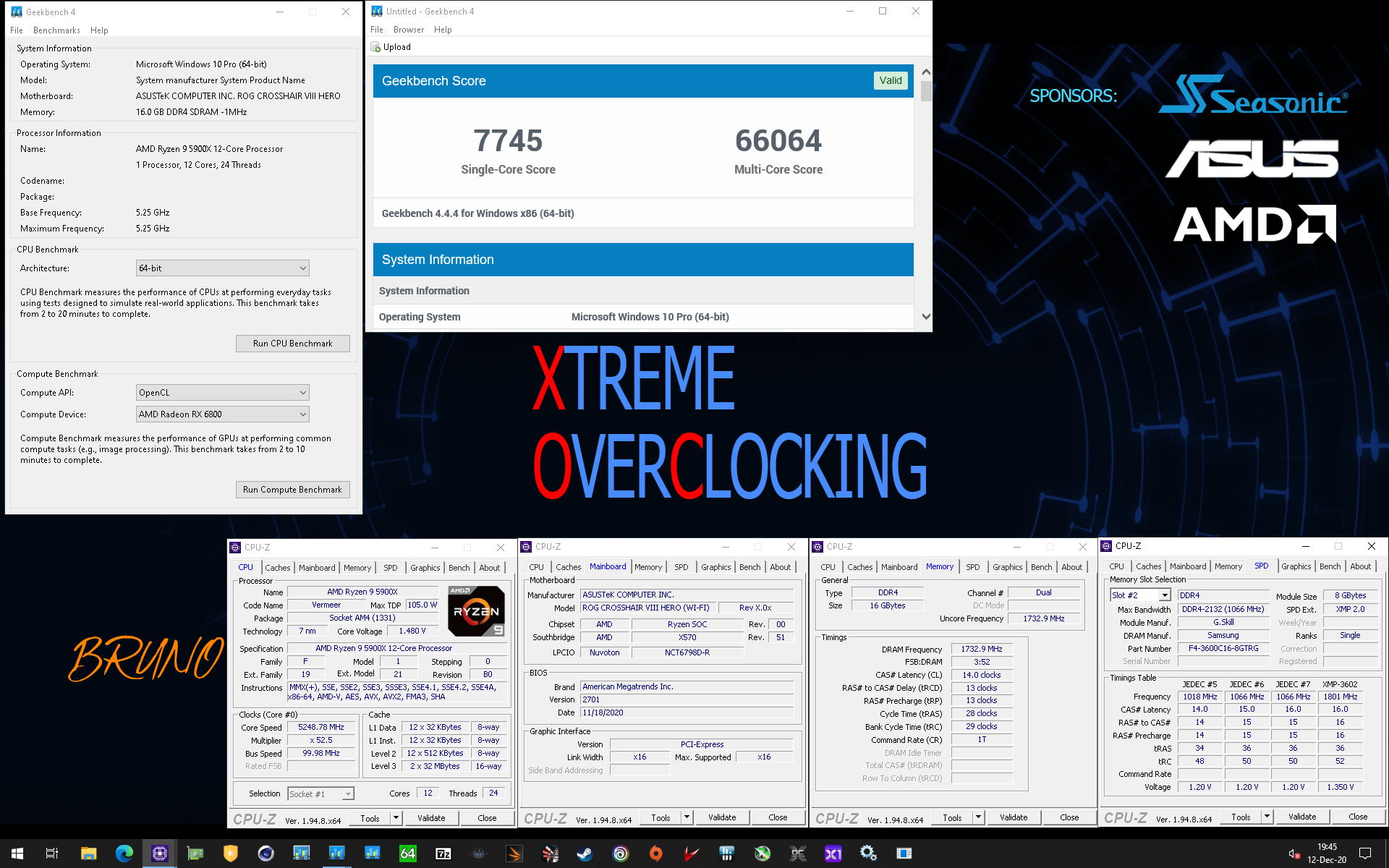Click the Untitled - Geekbench 4 title icon

376,11
